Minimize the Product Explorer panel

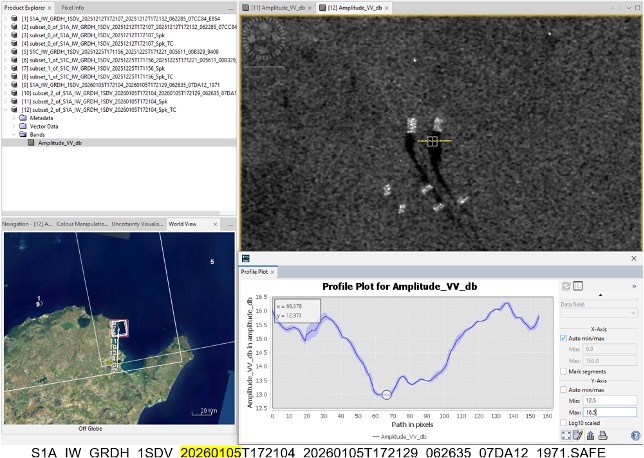[x=231, y=9]
